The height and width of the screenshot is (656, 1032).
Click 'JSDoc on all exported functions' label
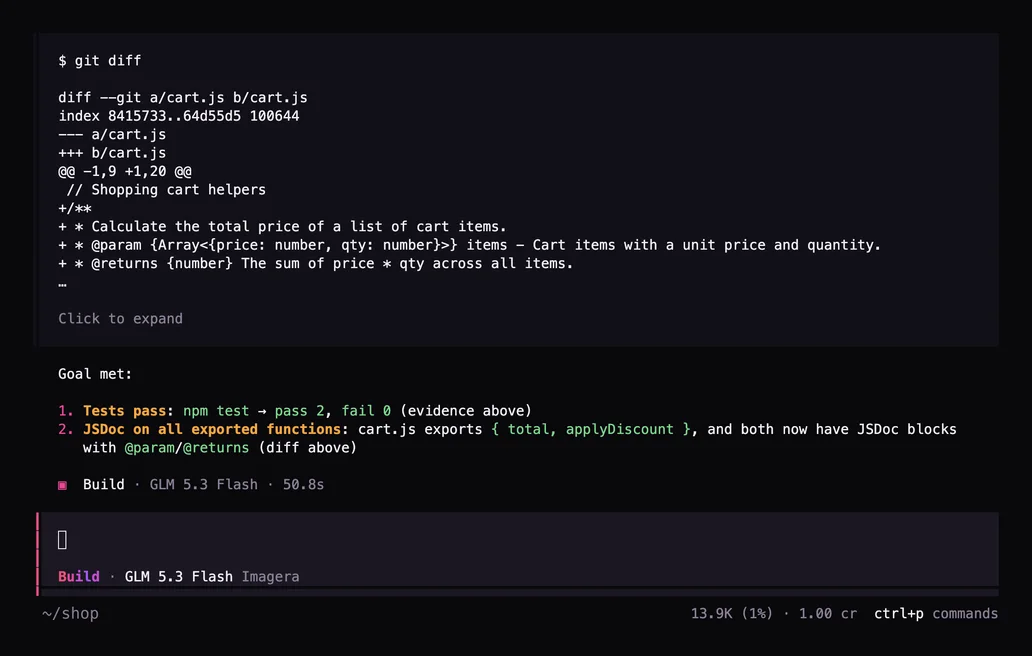pos(212,429)
